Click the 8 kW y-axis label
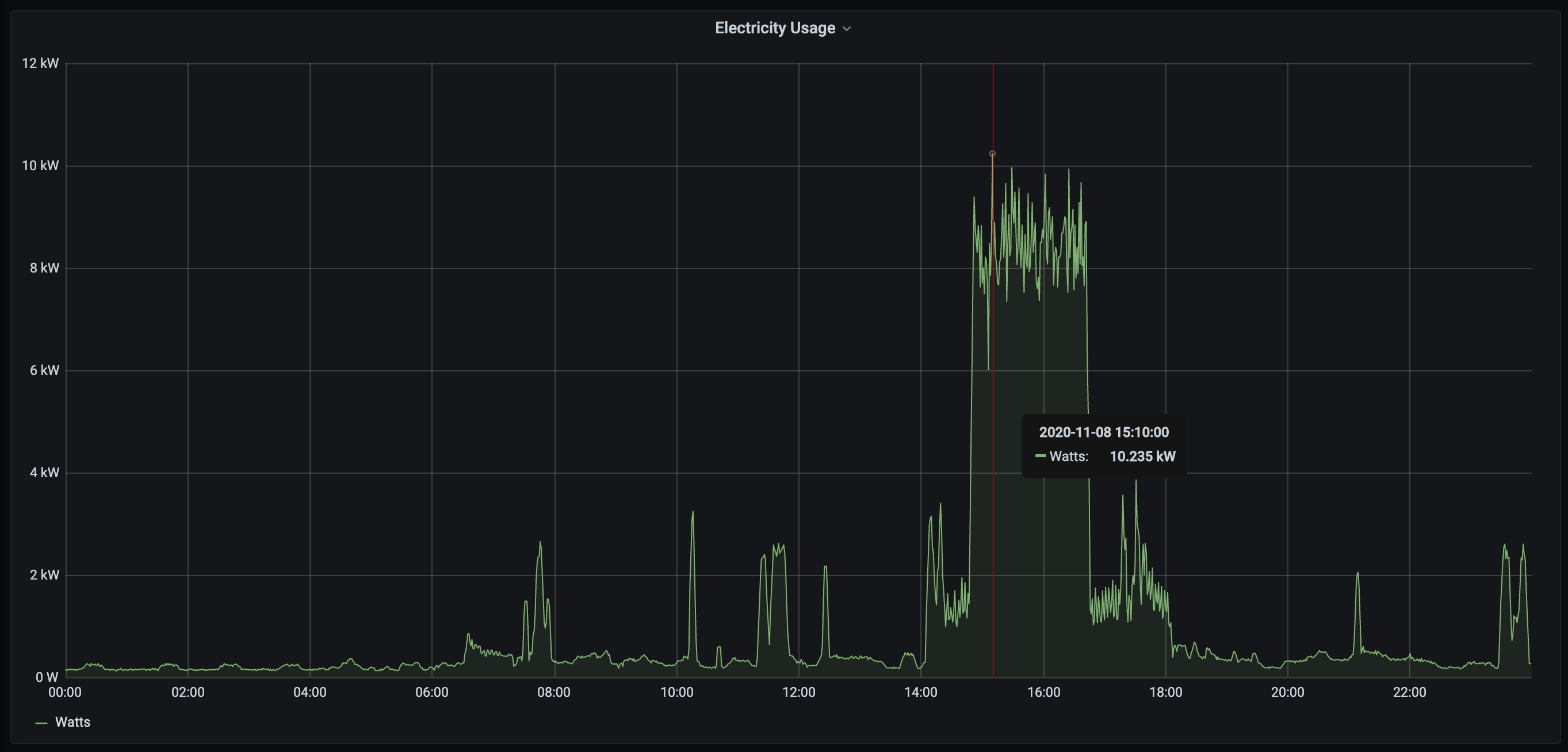The height and width of the screenshot is (752, 1568). pyautogui.click(x=44, y=268)
